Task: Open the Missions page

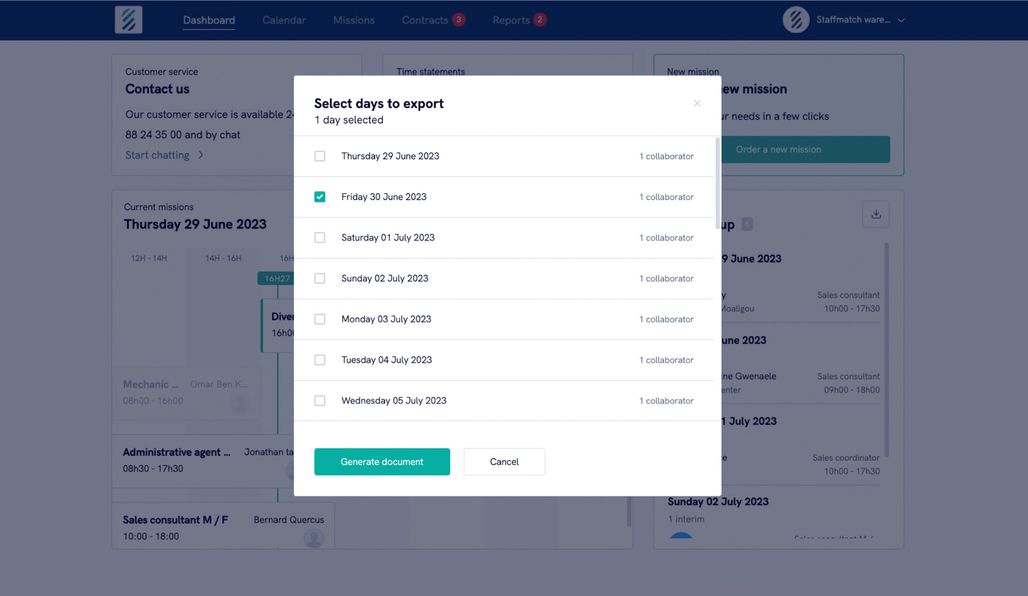Action: 353,19
